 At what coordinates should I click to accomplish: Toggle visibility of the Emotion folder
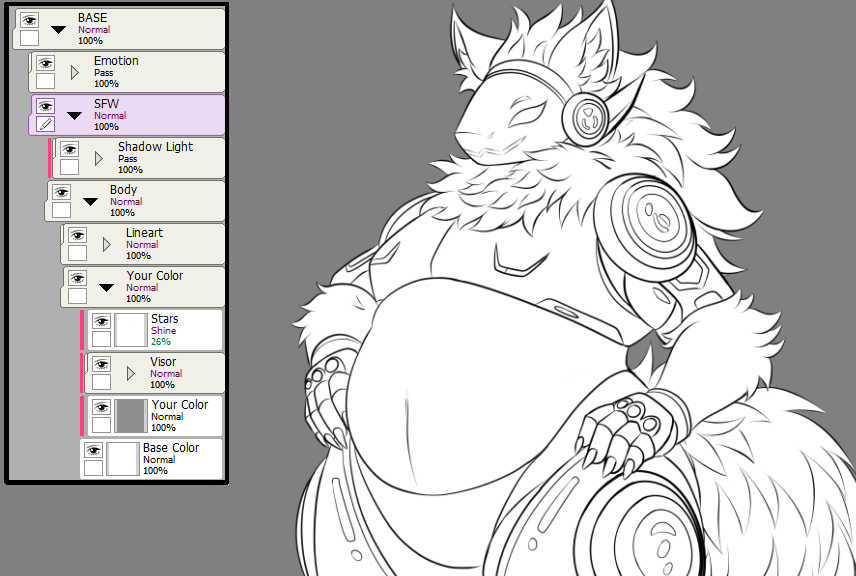(x=45, y=64)
